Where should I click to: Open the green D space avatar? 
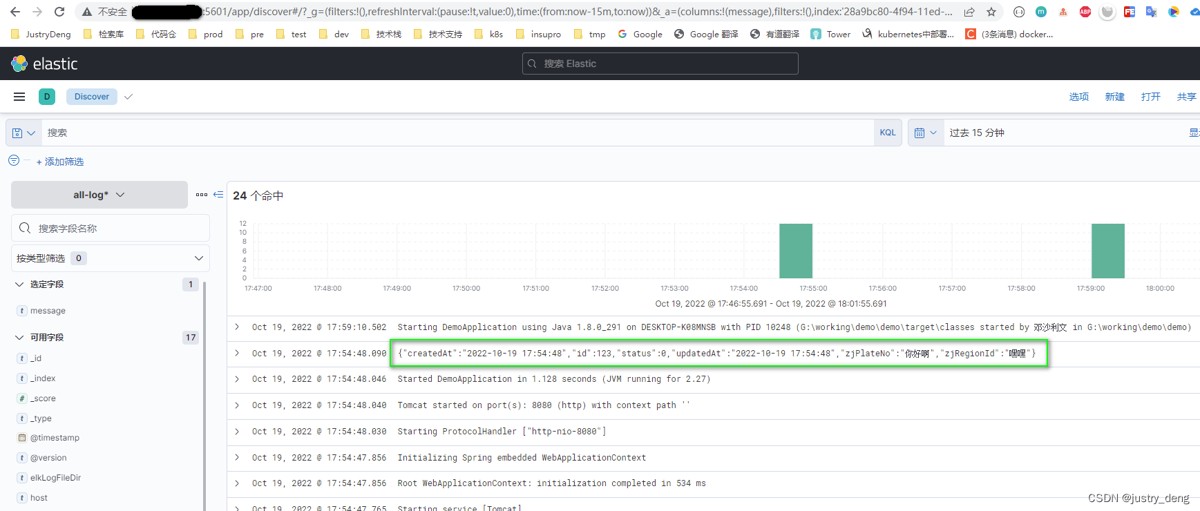[47, 97]
